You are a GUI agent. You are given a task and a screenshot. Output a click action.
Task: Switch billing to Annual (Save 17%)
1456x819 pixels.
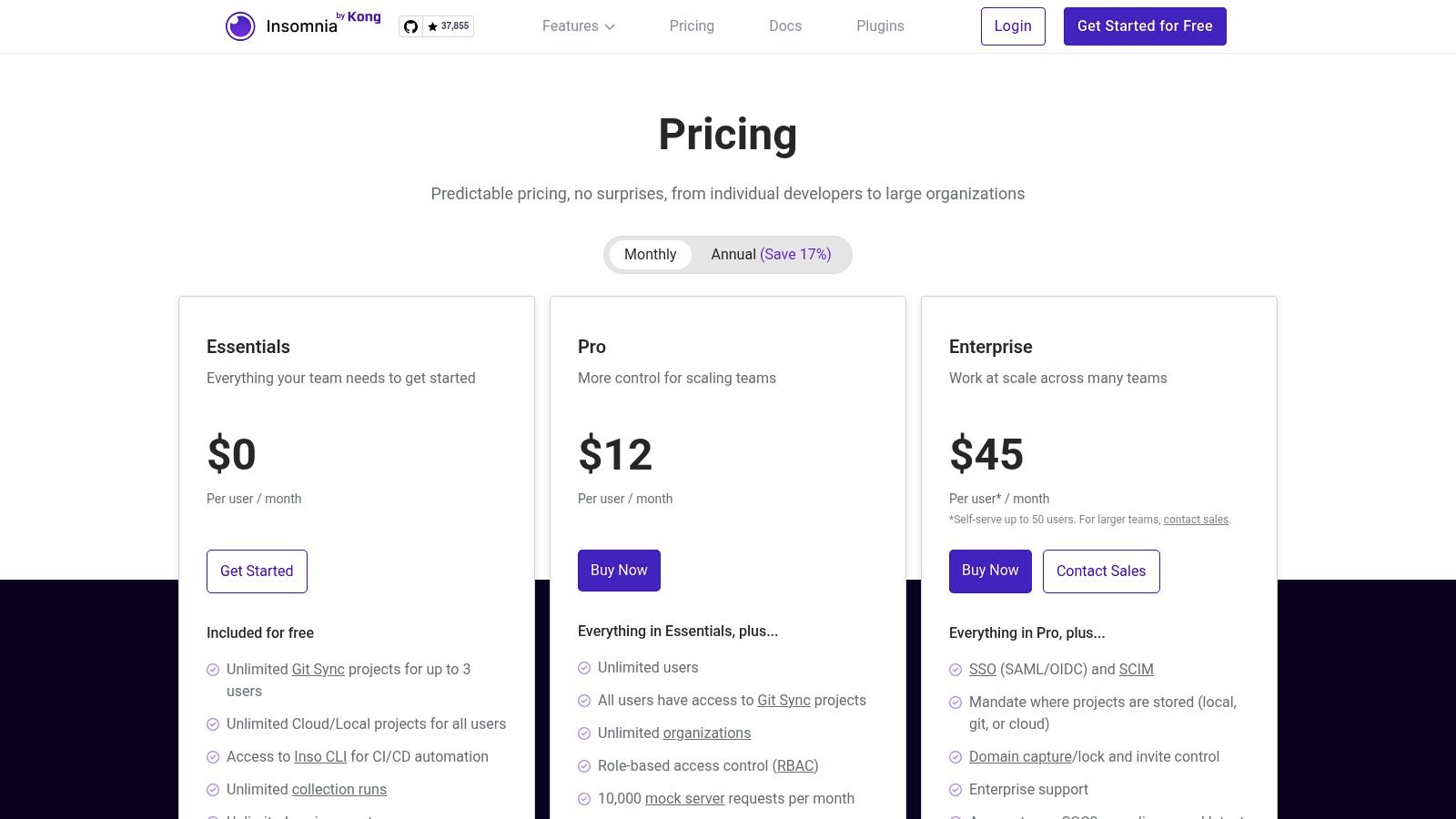(771, 255)
